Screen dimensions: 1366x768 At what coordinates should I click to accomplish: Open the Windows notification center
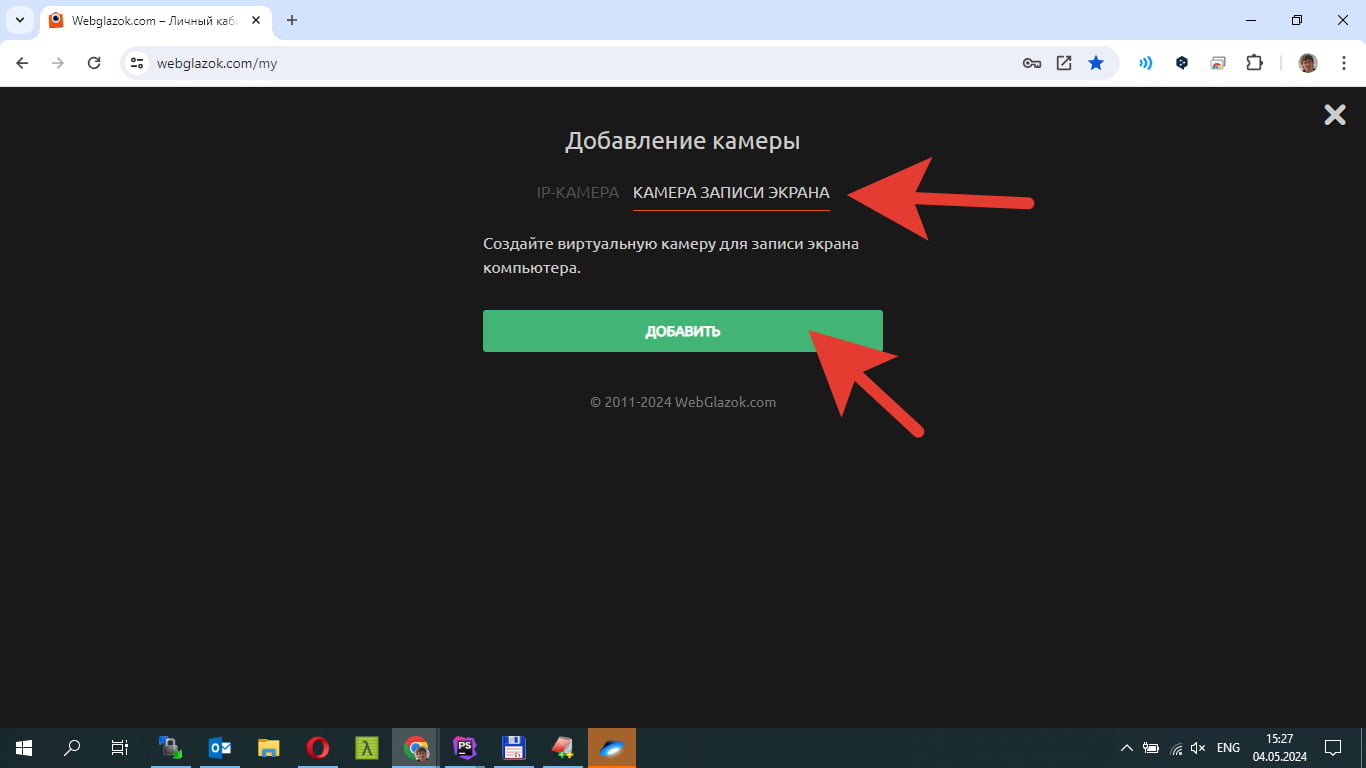(1332, 747)
